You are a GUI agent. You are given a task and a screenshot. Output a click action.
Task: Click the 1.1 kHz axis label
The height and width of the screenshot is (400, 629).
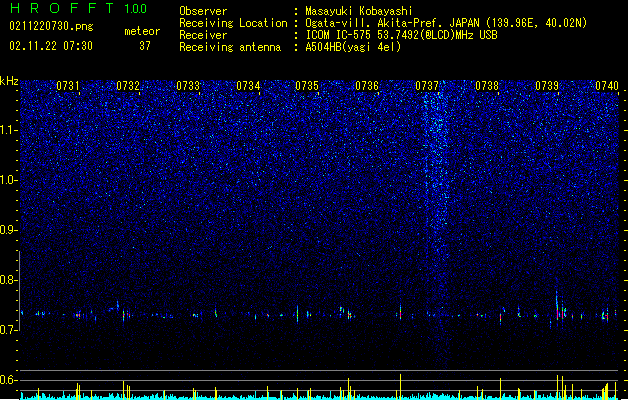coord(9,130)
